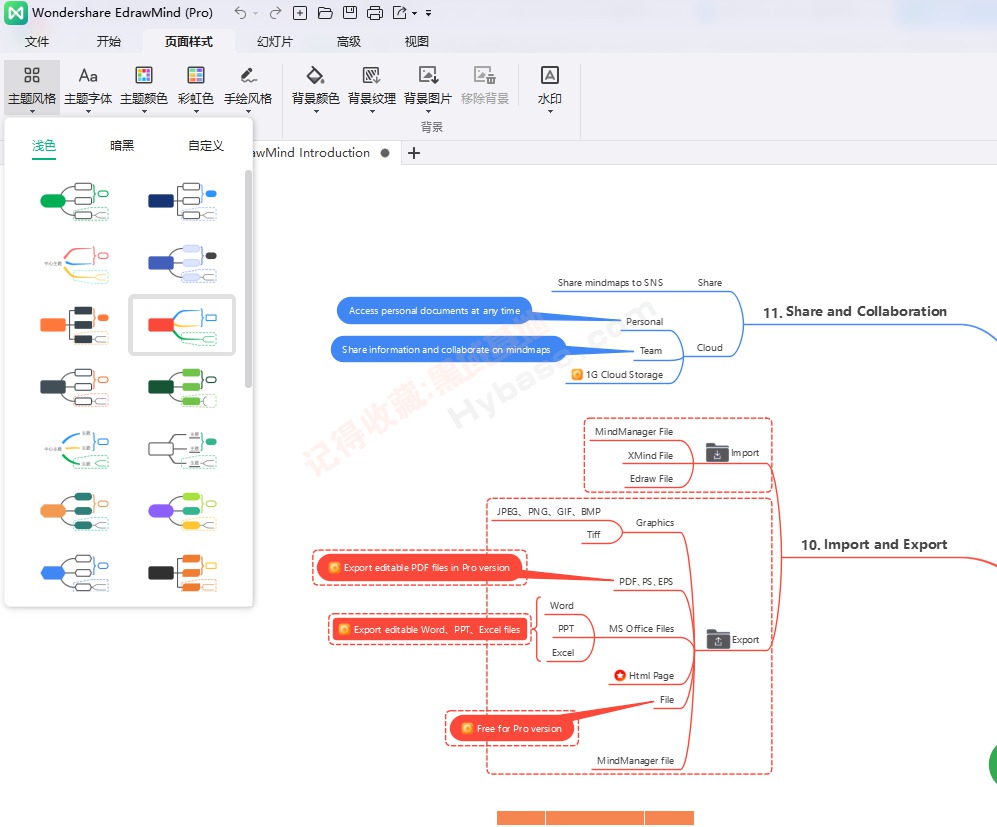Screen dimensions: 997x827
Task: Open undo history dropdown arrow
Action: [256, 13]
